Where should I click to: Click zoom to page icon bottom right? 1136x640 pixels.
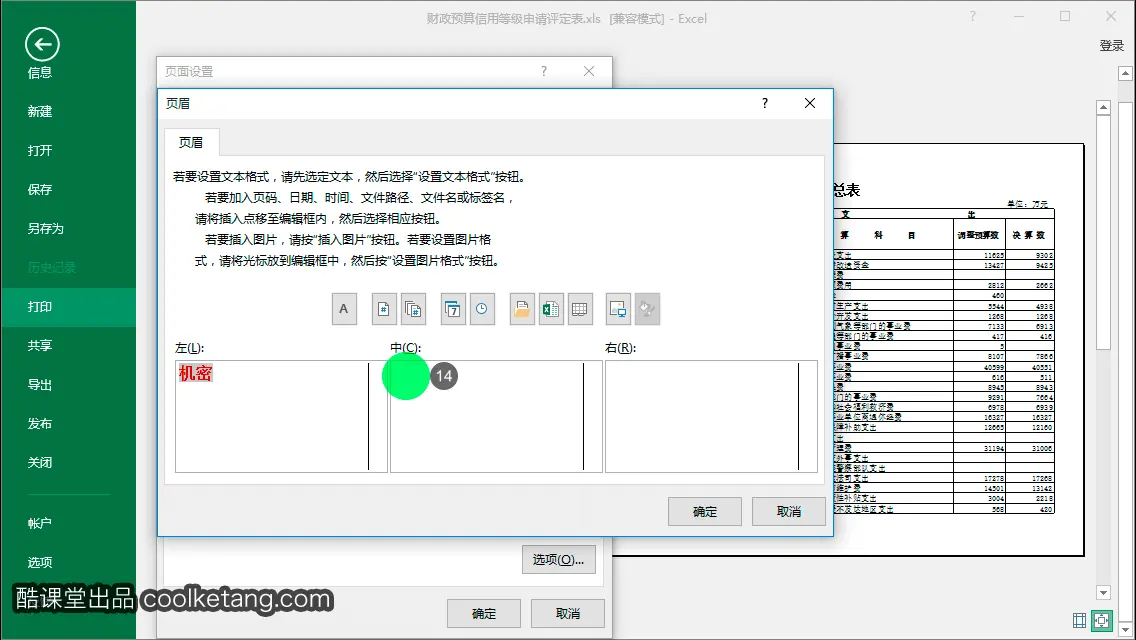(x=1102, y=620)
